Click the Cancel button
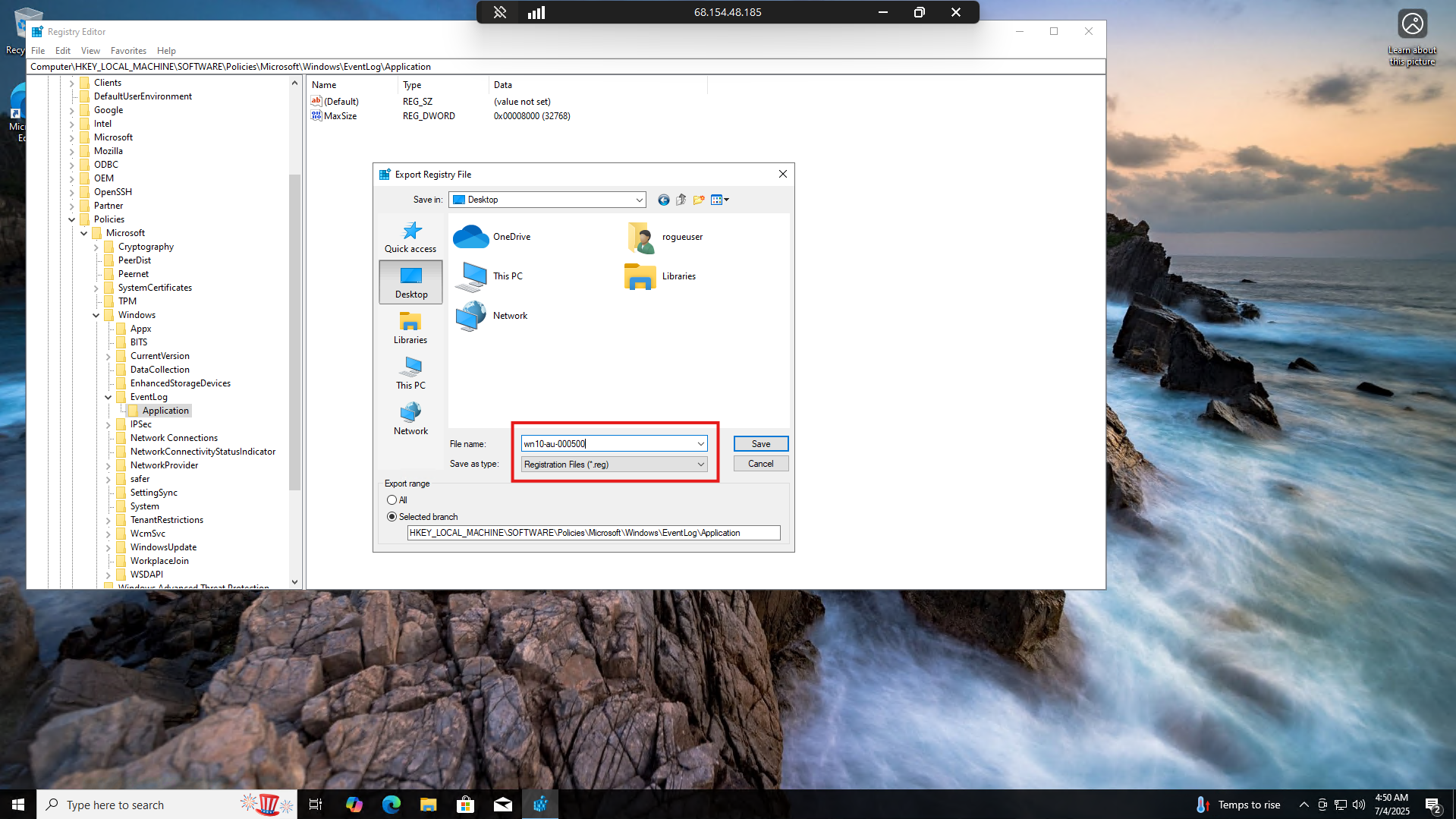 click(x=760, y=464)
